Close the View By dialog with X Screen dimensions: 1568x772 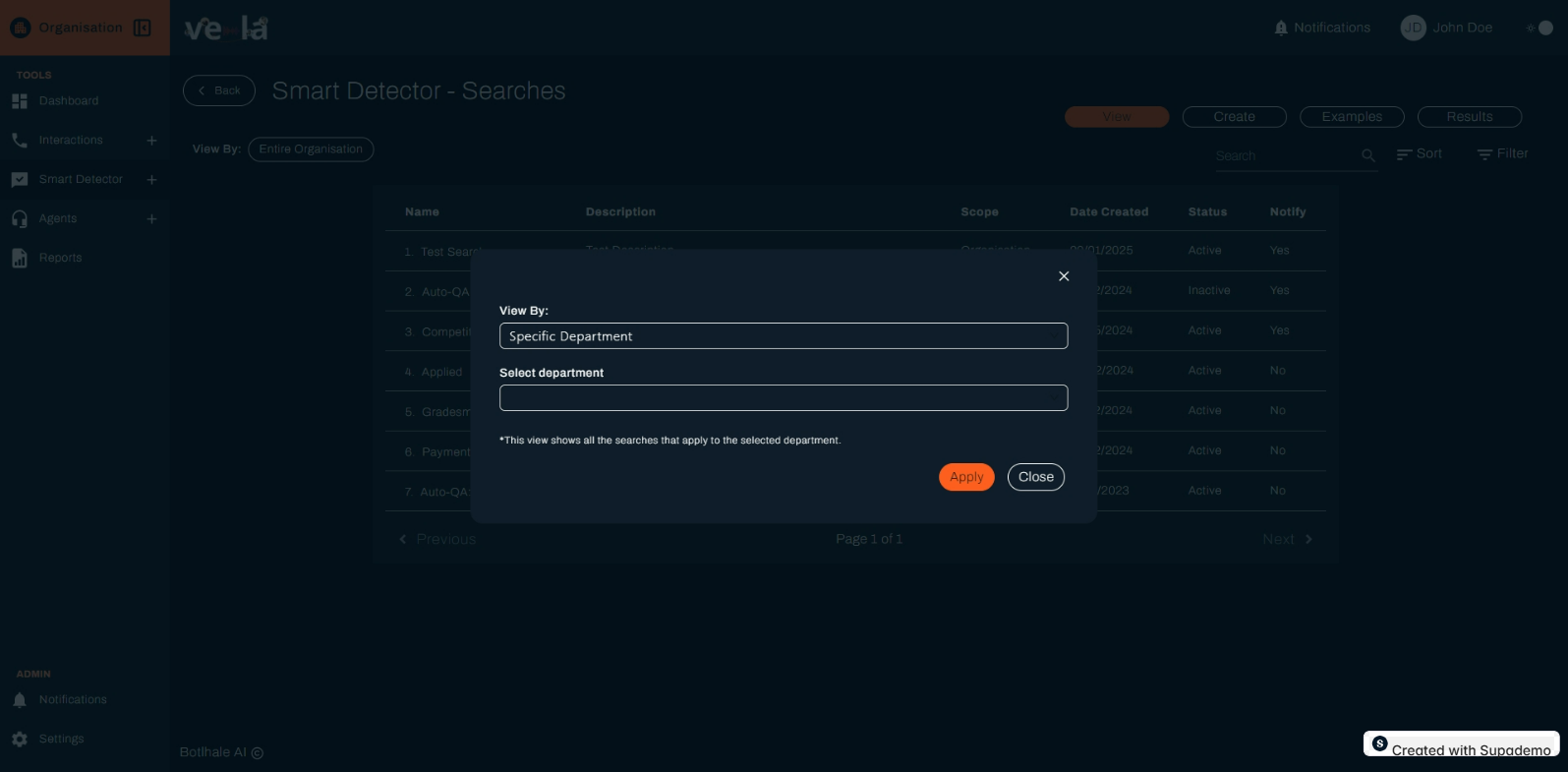1064,276
